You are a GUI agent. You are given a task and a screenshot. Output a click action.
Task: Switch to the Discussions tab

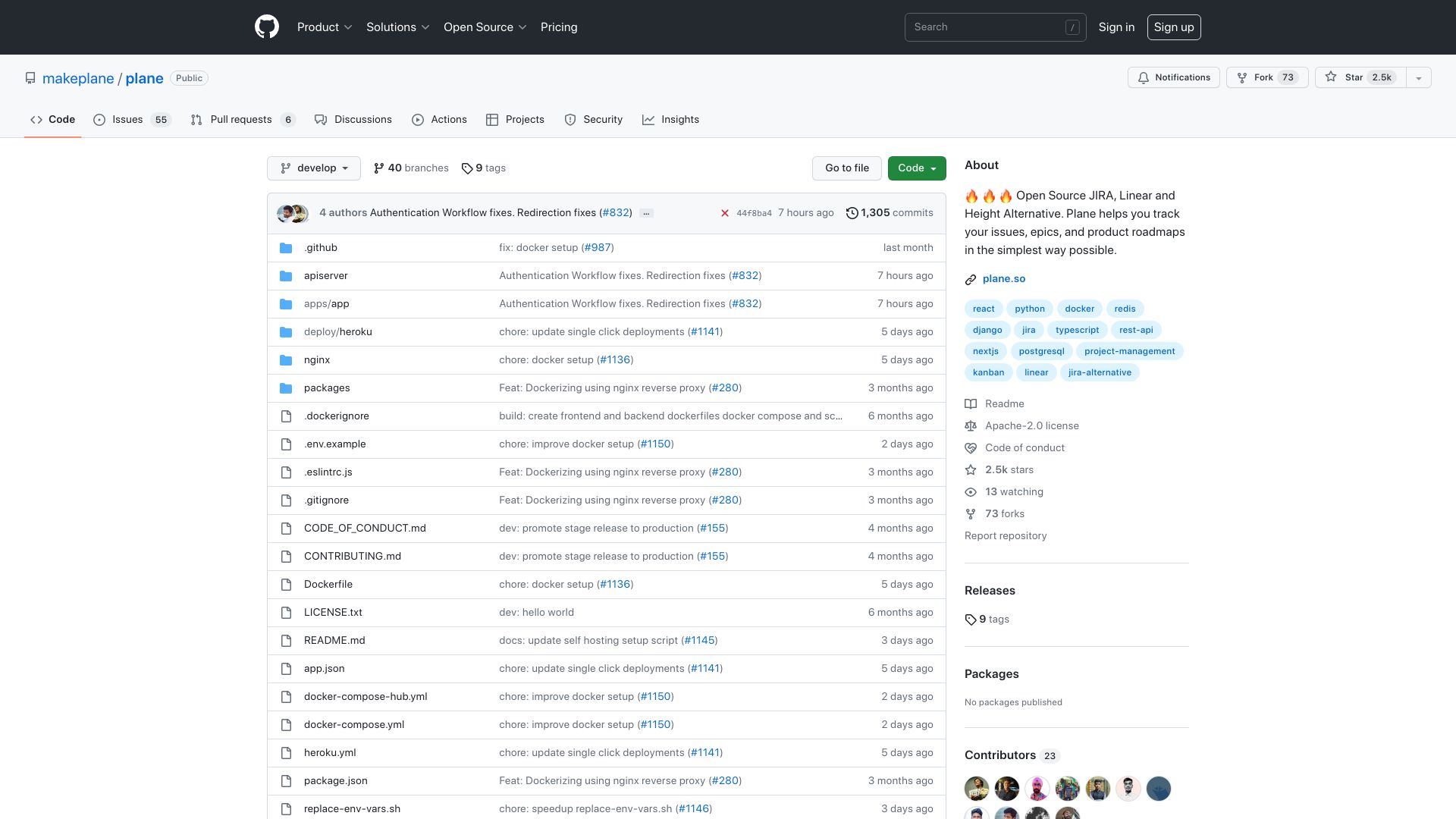click(353, 120)
